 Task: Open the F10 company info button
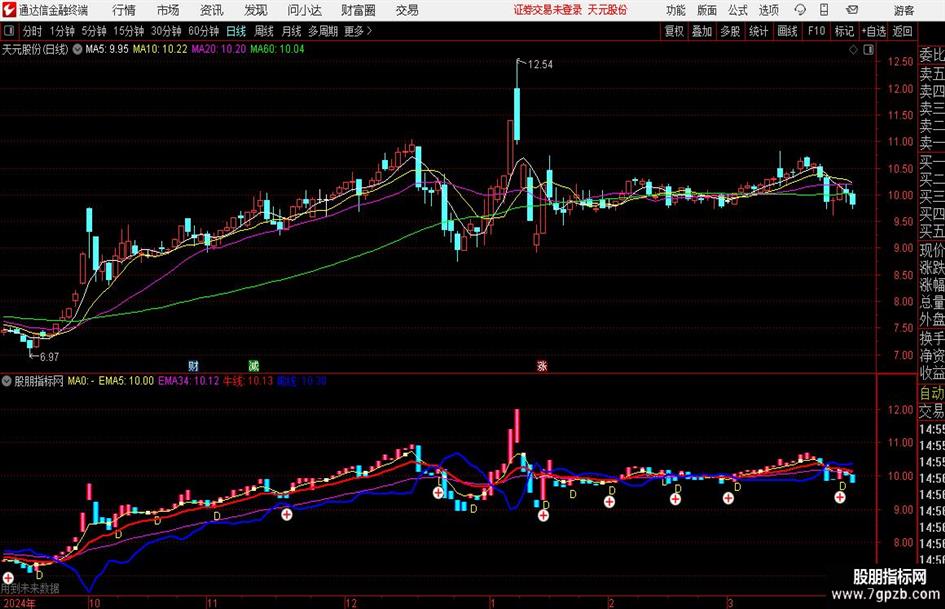tap(816, 31)
